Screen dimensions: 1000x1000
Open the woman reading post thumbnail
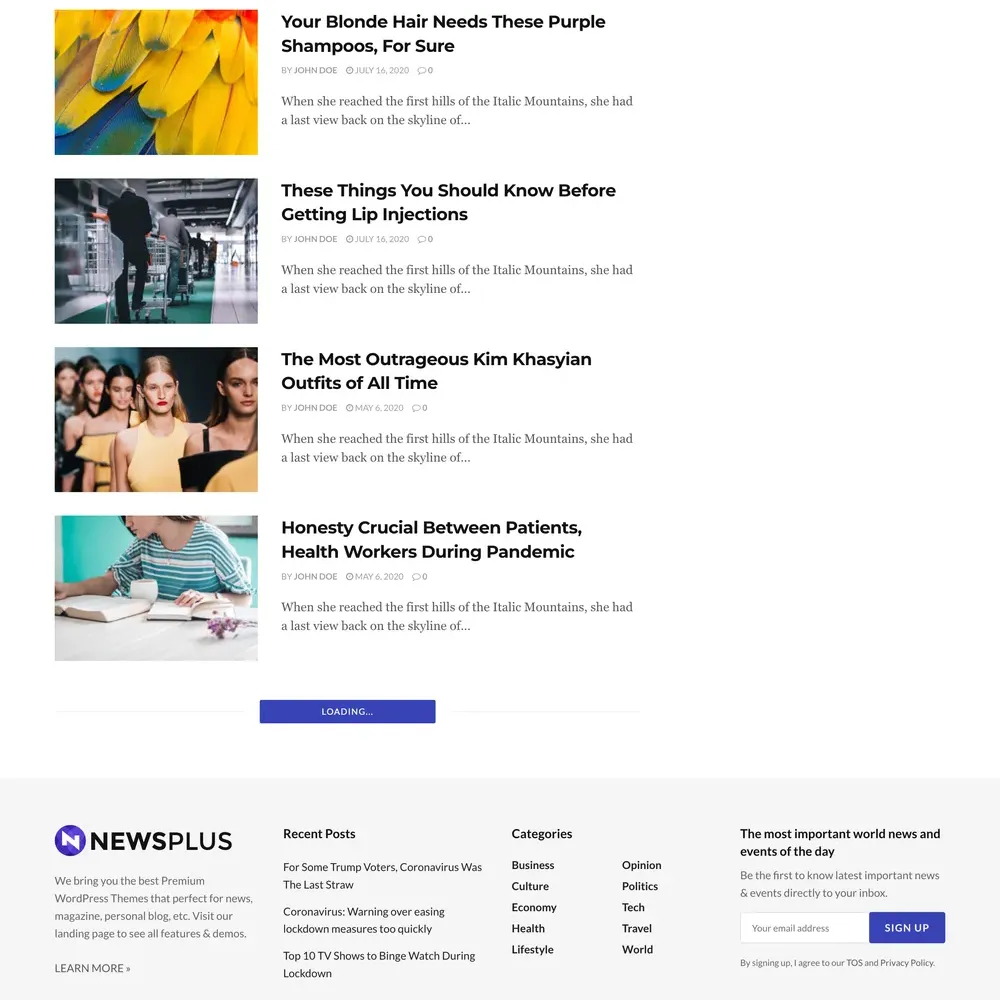156,588
